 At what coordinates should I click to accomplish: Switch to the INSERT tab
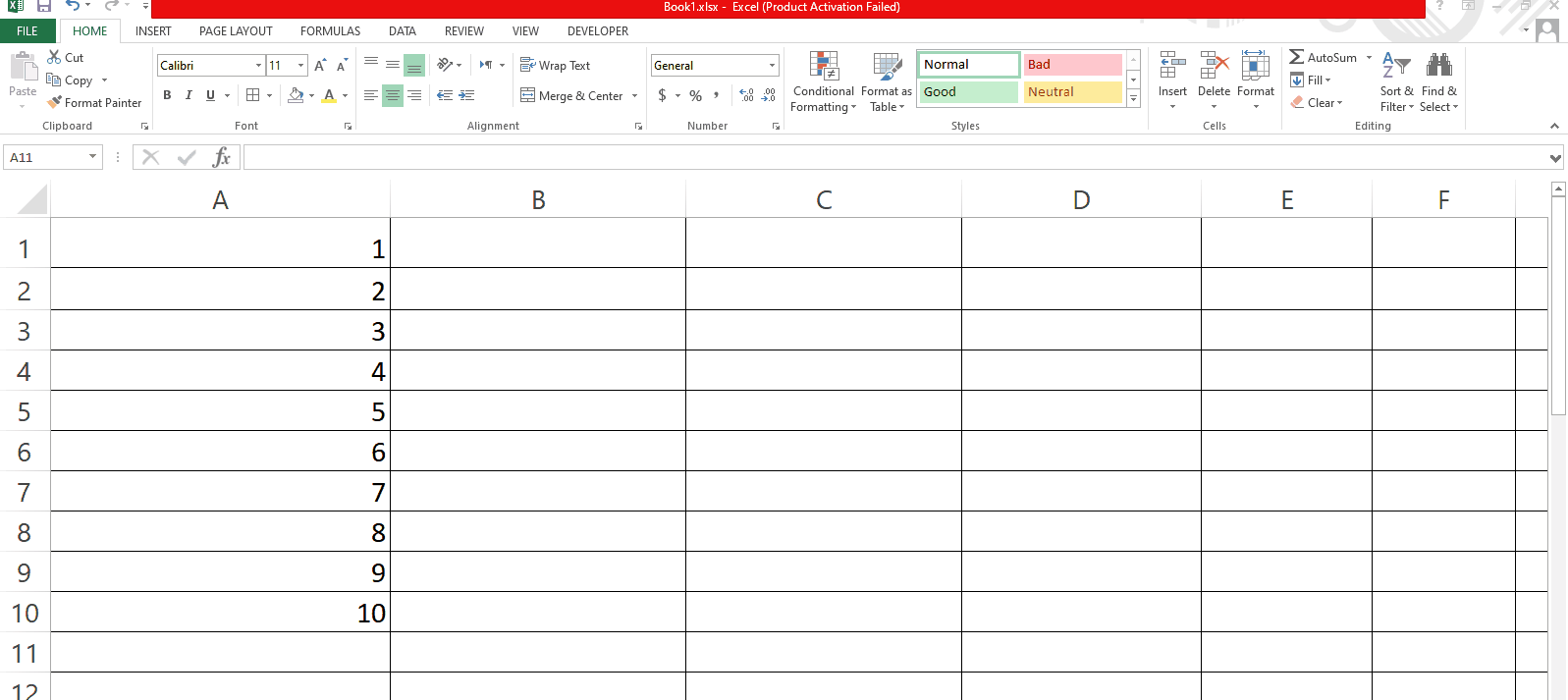tap(153, 31)
